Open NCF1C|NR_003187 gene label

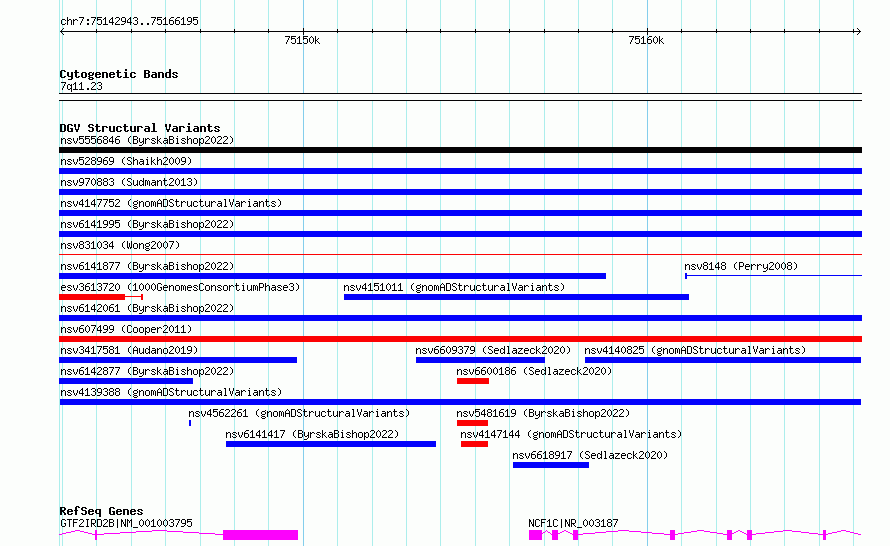pyautogui.click(x=573, y=523)
